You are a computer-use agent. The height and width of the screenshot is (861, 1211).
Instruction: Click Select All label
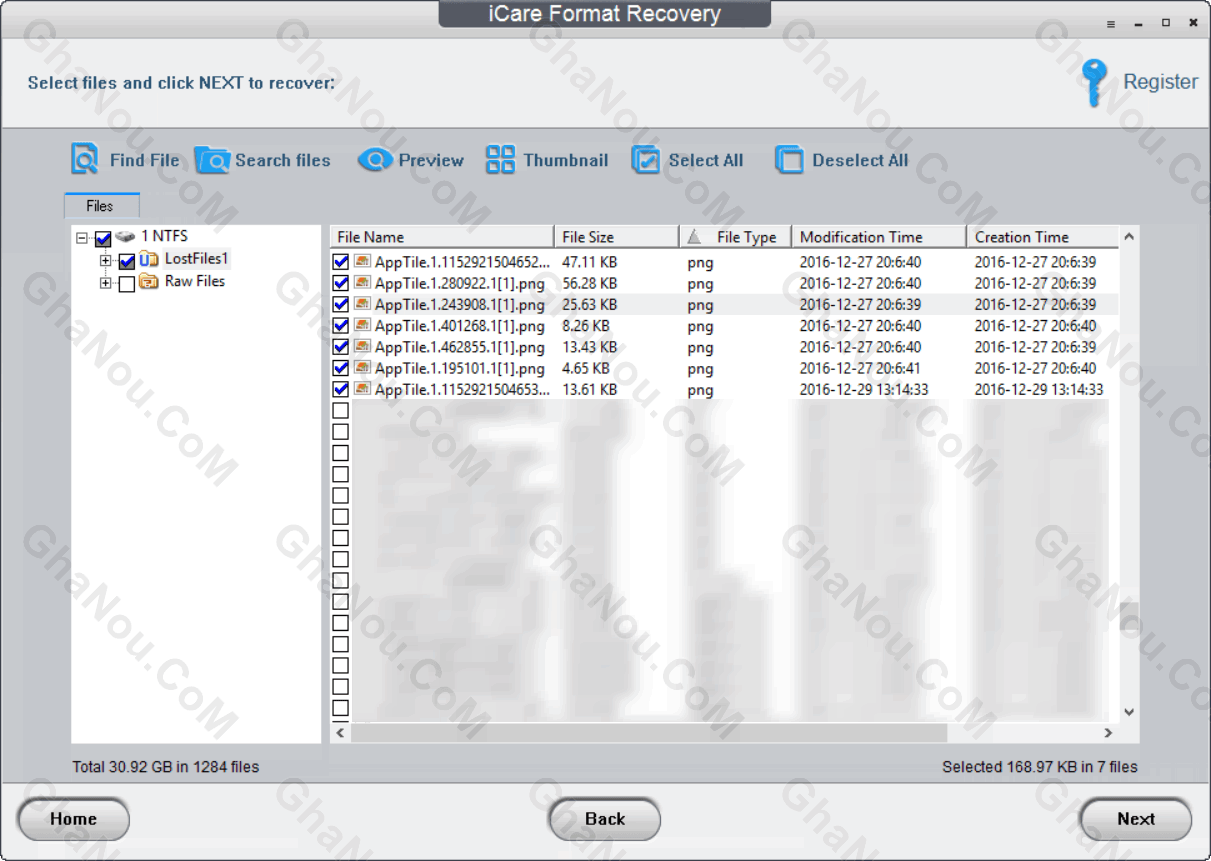click(706, 160)
